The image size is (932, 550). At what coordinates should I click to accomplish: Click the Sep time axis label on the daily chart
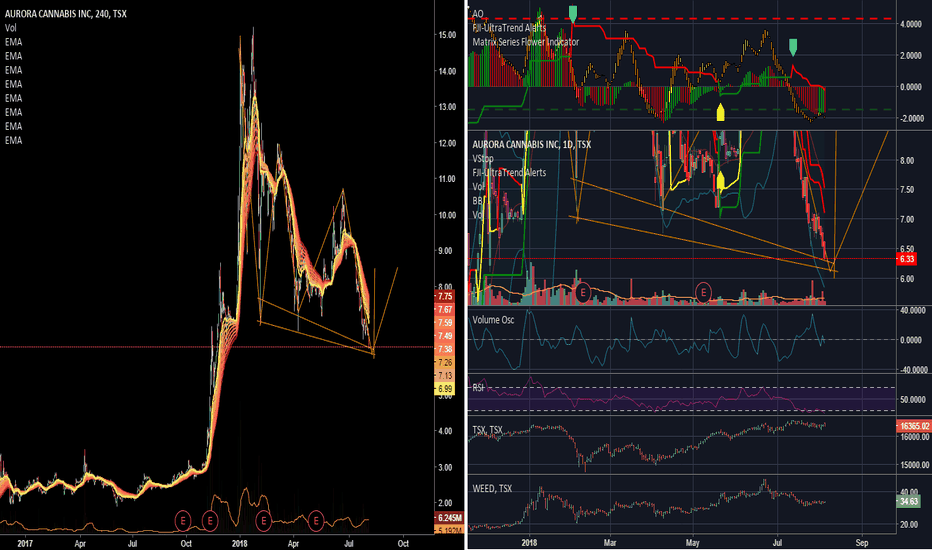pyautogui.click(x=862, y=543)
